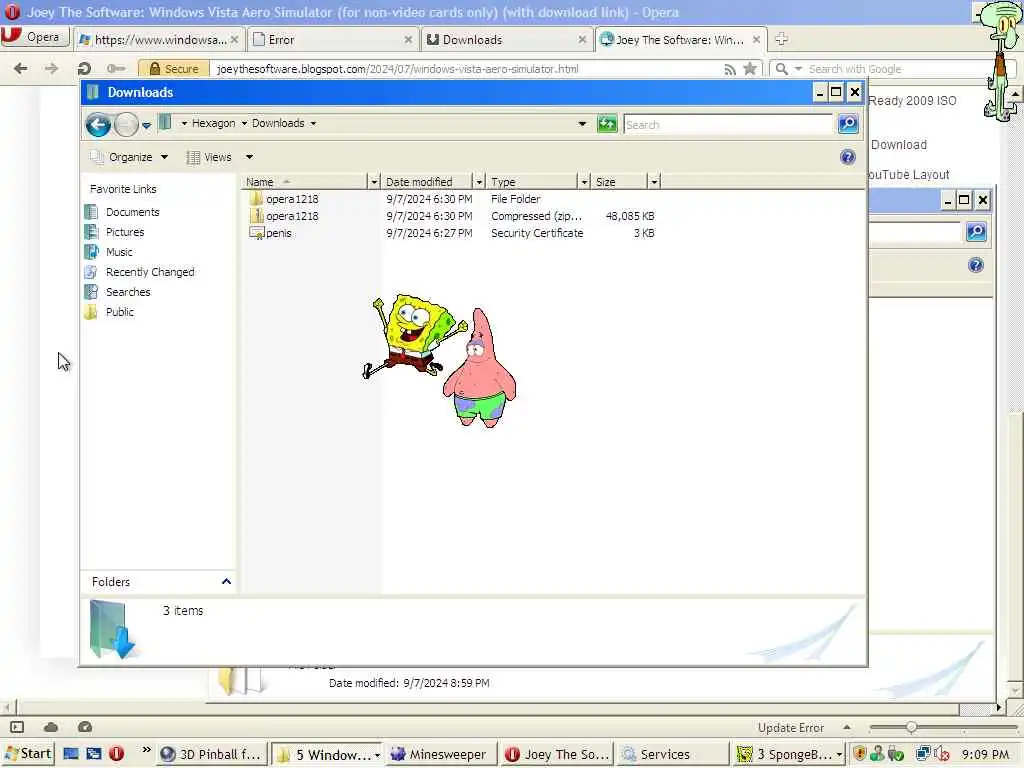
Task: Click the Opera Turbo speedometer icon
Action: pyautogui.click(x=85, y=727)
